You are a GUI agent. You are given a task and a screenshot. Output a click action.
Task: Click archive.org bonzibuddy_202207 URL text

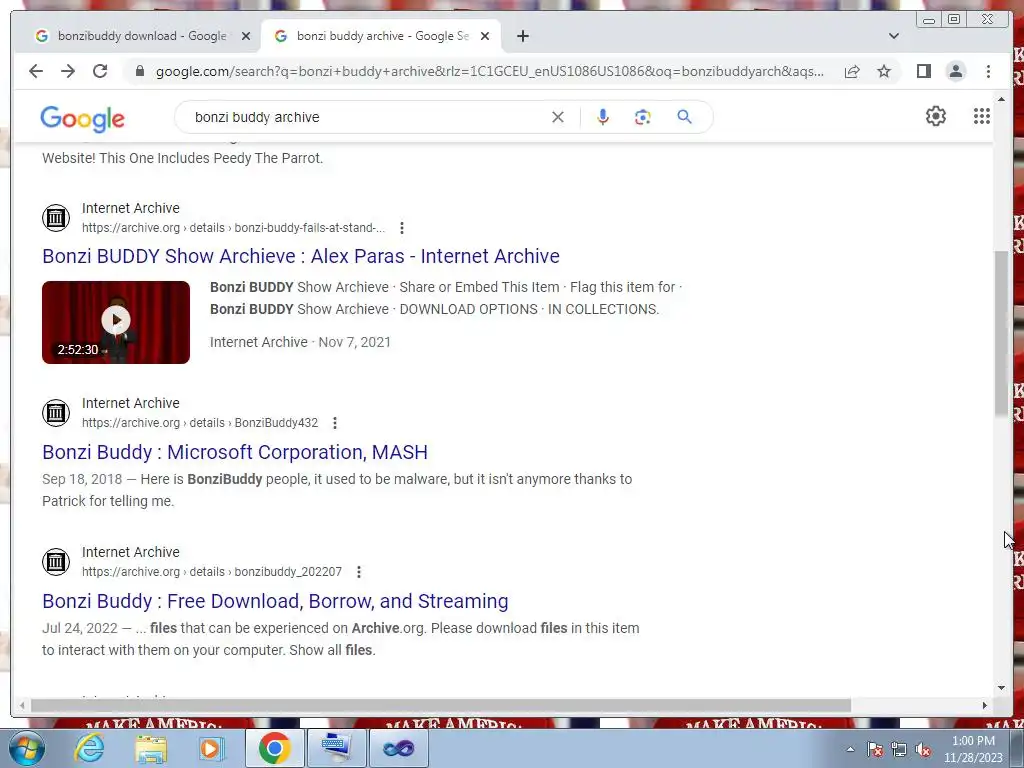pyautogui.click(x=212, y=572)
